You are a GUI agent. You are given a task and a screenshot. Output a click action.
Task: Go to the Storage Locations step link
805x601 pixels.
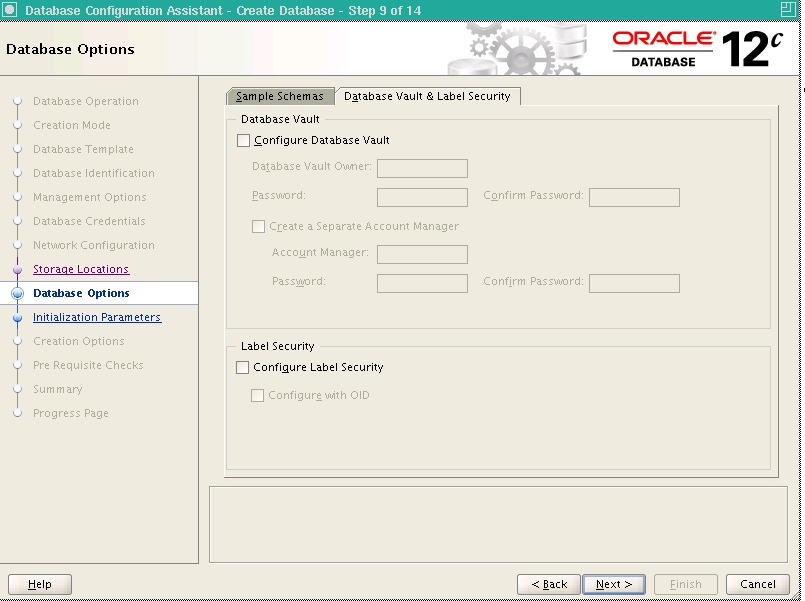(x=81, y=269)
